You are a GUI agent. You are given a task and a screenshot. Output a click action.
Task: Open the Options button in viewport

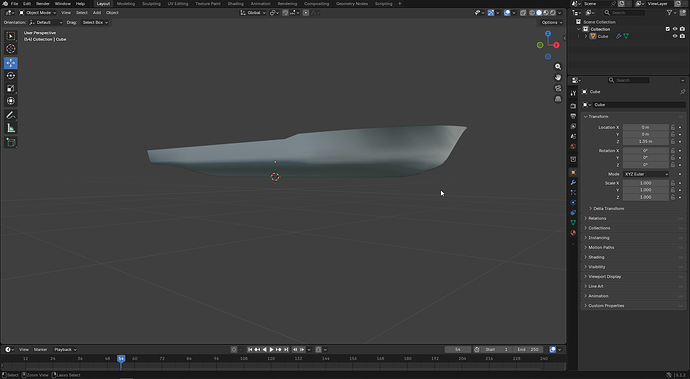coord(551,22)
